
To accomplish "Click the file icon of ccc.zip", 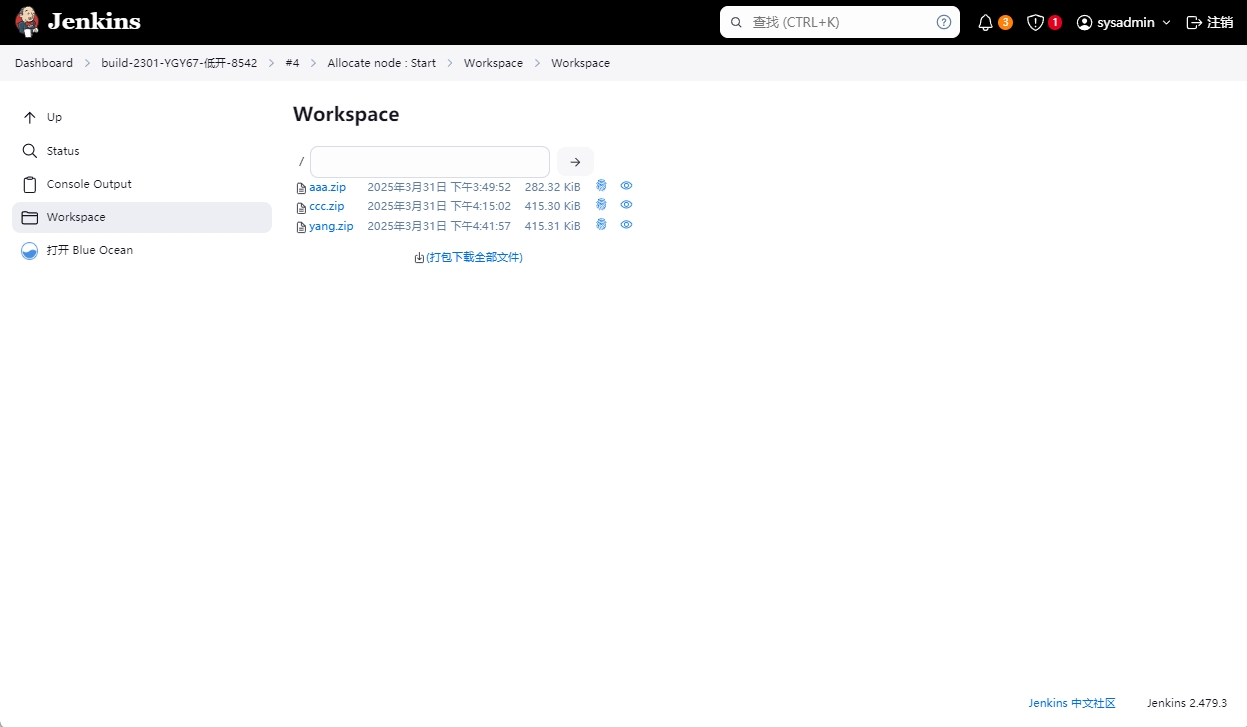I will (301, 207).
